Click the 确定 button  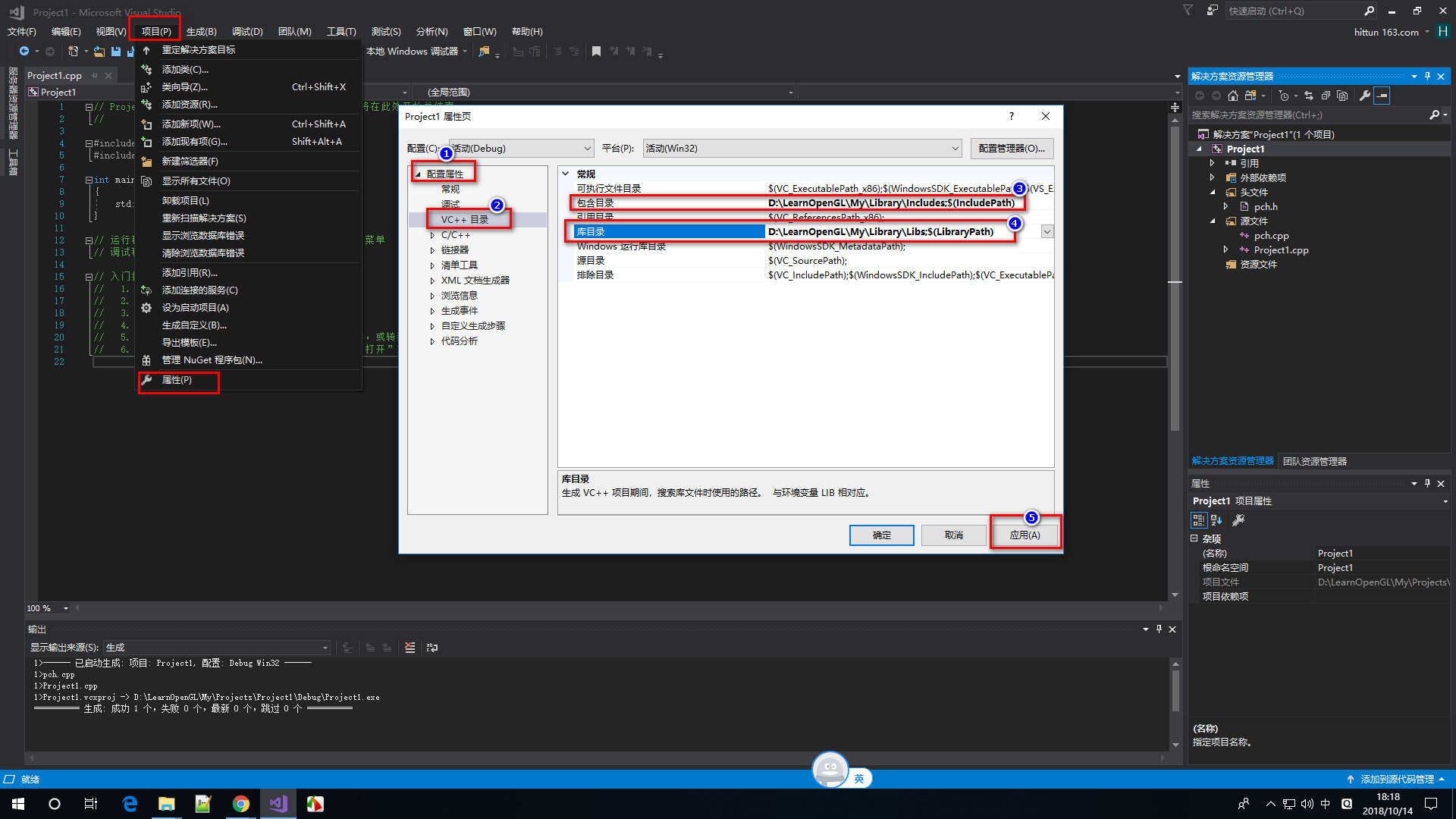pos(882,535)
